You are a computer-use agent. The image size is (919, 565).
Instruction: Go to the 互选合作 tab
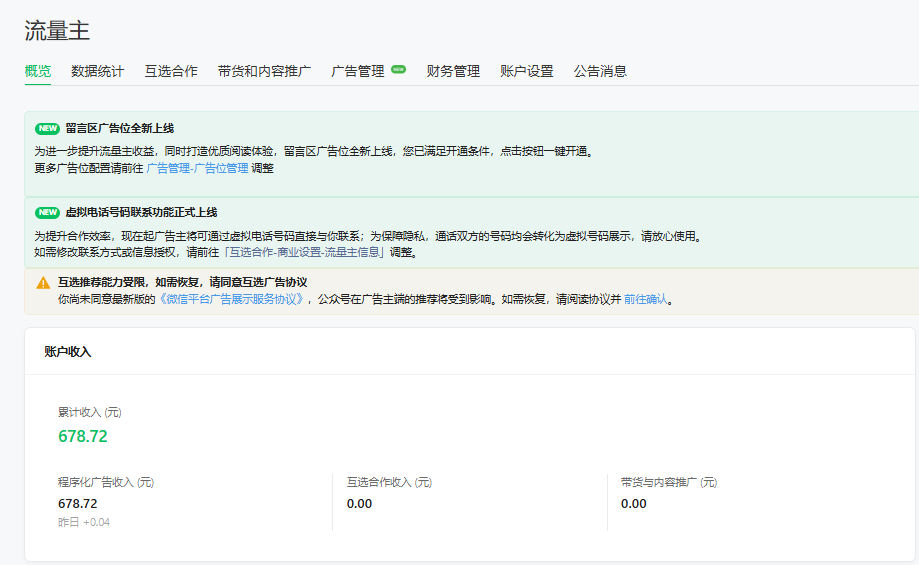[x=171, y=71]
